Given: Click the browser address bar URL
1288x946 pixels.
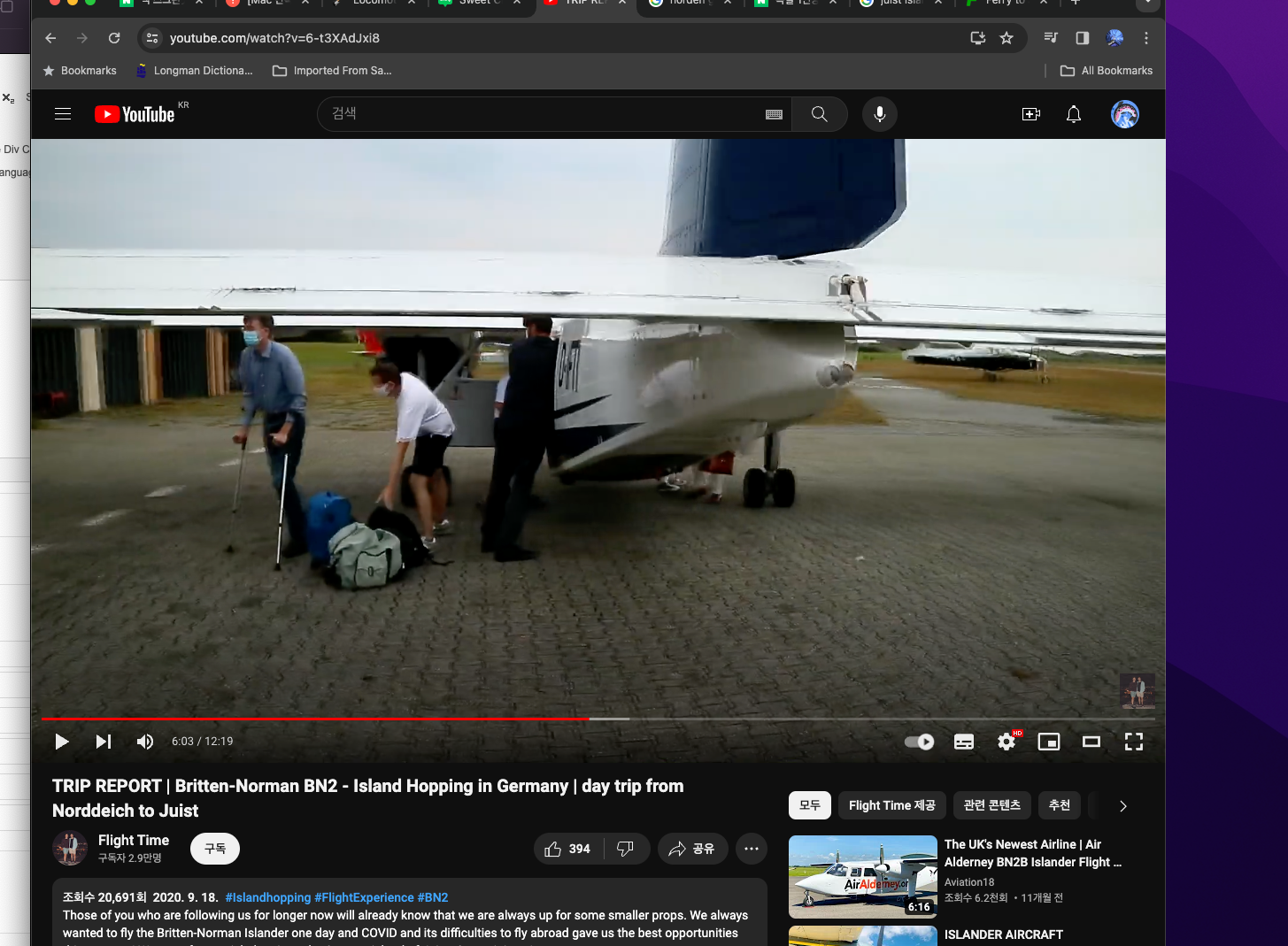Looking at the screenshot, I should 274,38.
